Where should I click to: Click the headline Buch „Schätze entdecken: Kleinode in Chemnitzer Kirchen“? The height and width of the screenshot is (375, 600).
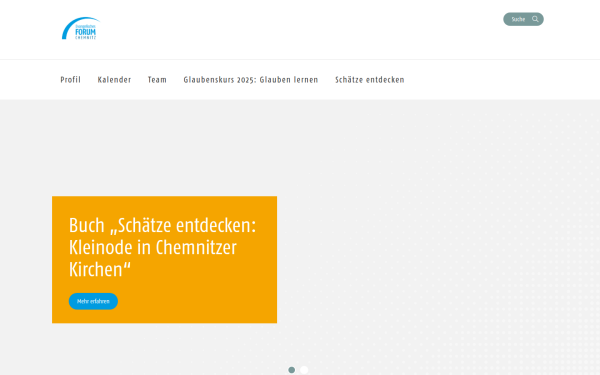pyautogui.click(x=162, y=247)
